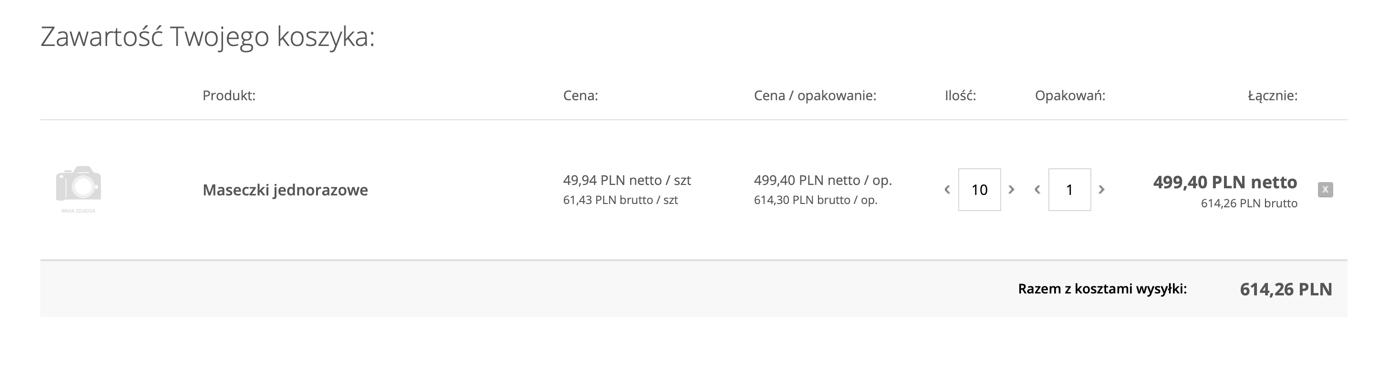Open the camera placeholder product thumbnail
The width and height of the screenshot is (1385, 368).
coord(78,189)
